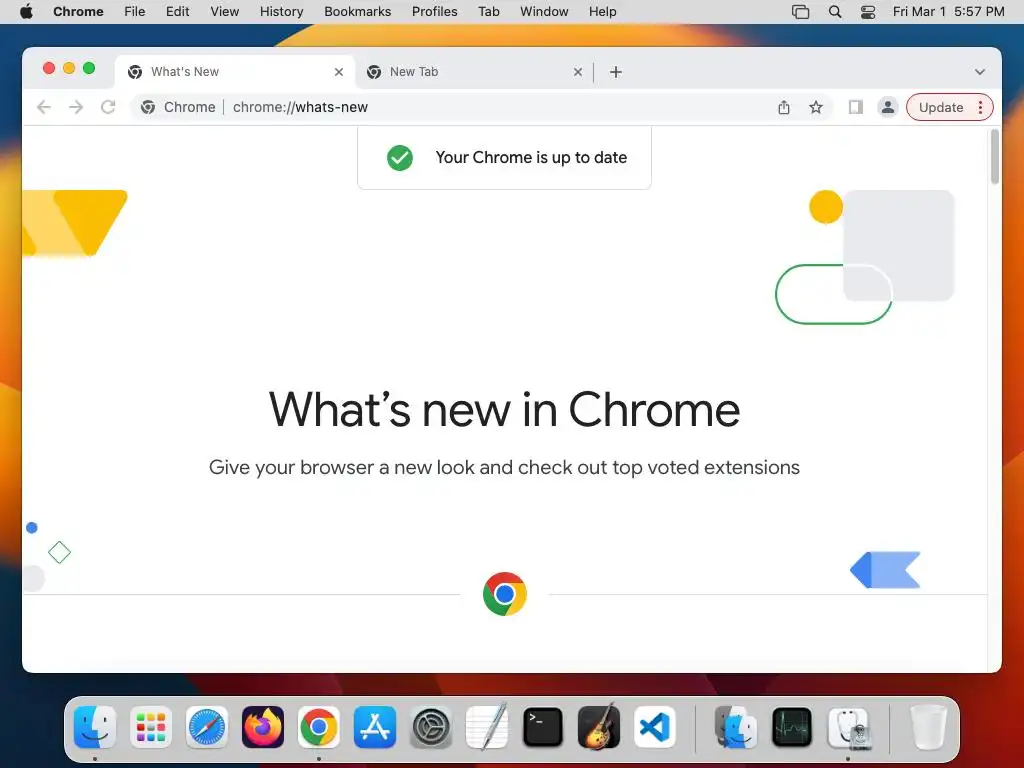The image size is (1024, 768).
Task: Click the Chrome icon in the Dock
Action: [x=319, y=727]
